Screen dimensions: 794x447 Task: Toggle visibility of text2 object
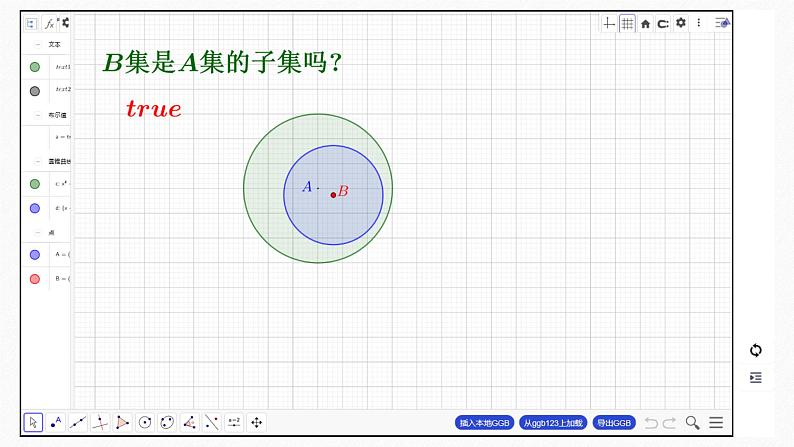[35, 91]
